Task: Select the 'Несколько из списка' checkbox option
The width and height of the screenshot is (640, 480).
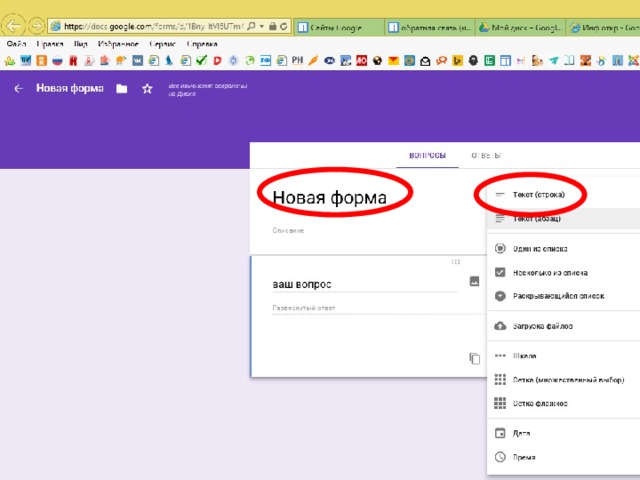Action: coord(549,272)
